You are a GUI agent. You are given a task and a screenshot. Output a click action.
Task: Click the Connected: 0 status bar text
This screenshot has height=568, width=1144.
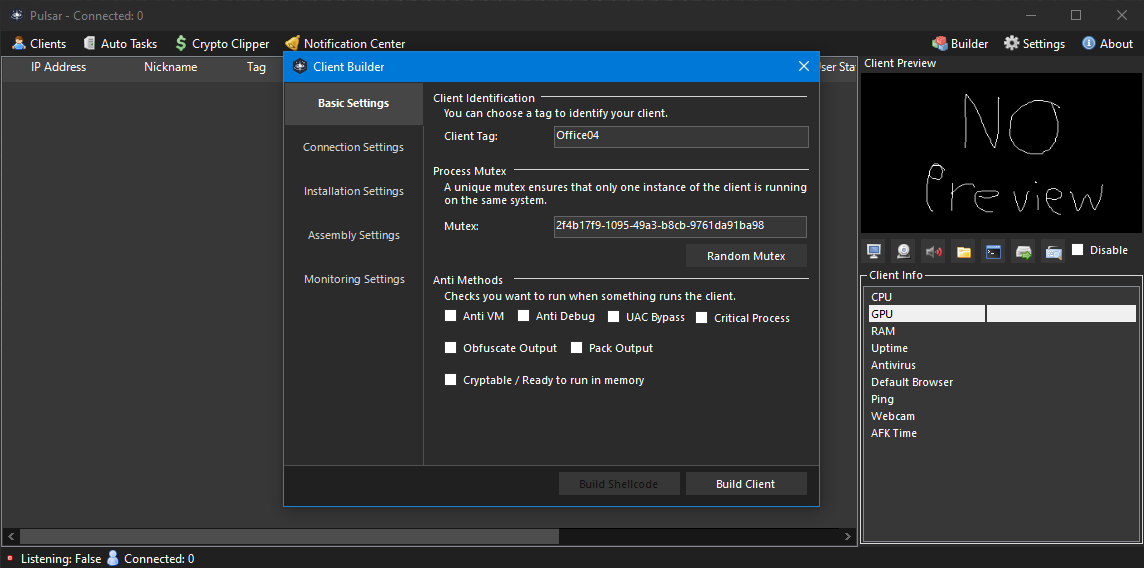[x=159, y=559]
